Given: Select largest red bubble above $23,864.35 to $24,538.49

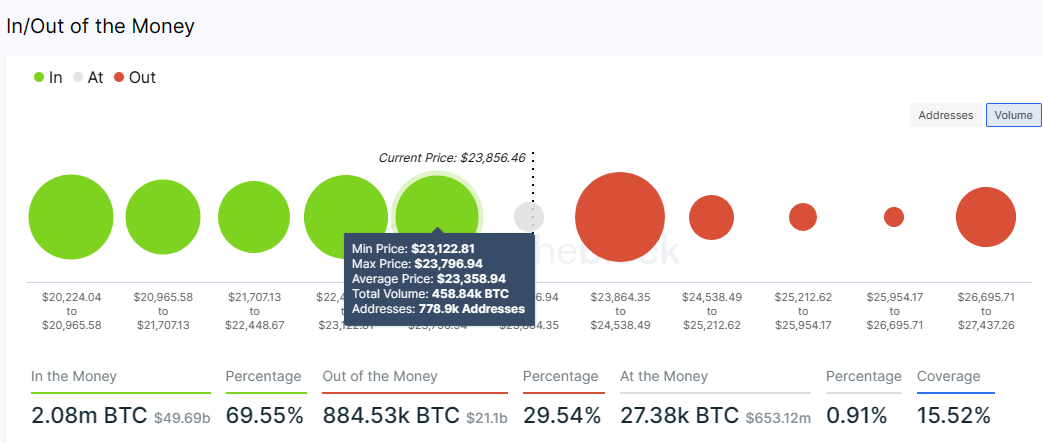Looking at the screenshot, I should coord(620,217).
